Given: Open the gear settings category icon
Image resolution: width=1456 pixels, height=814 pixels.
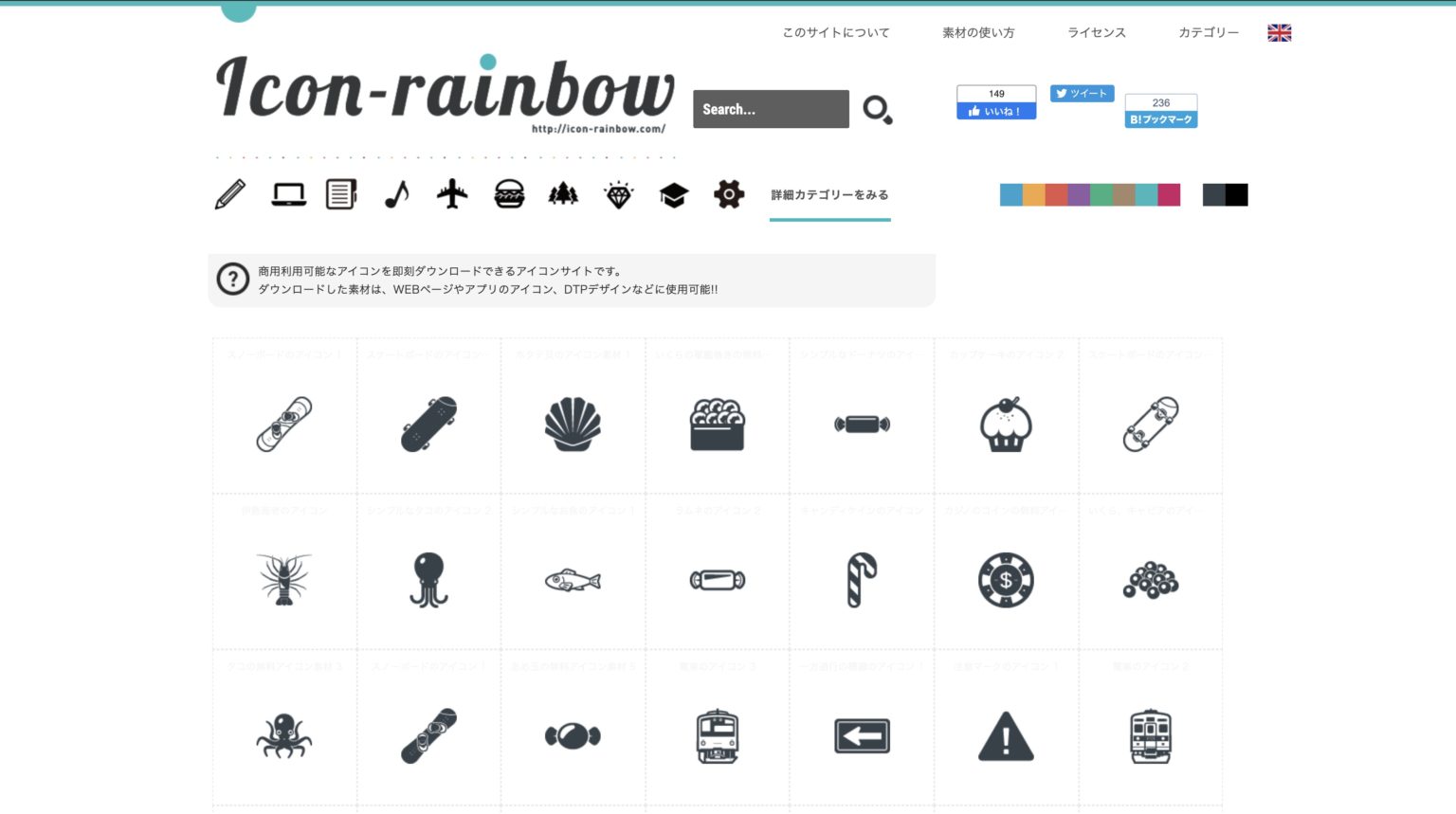Looking at the screenshot, I should [x=728, y=193].
